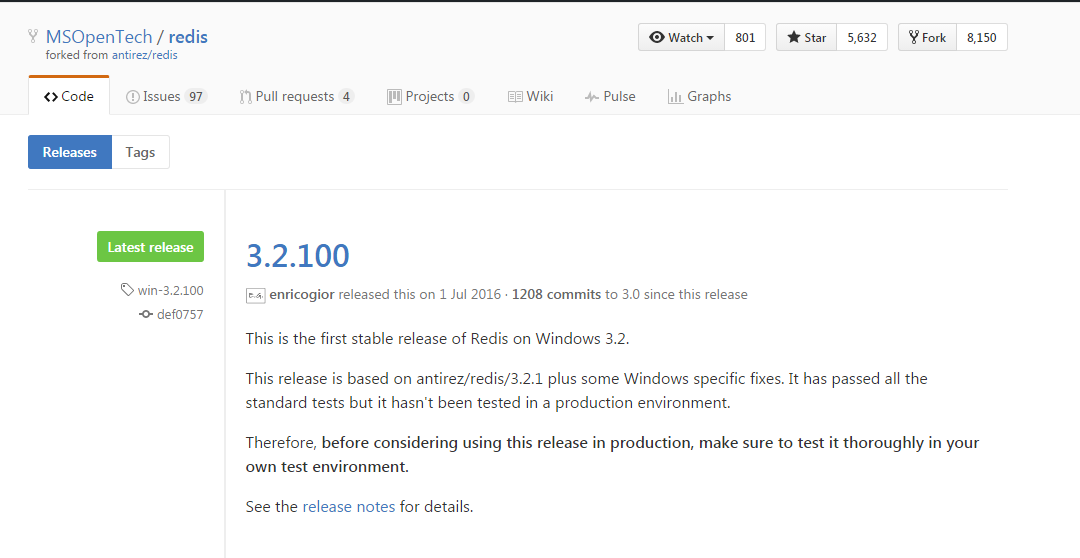Viewport: 1080px width, 558px height.
Task: Star the repository
Action: [x=807, y=37]
